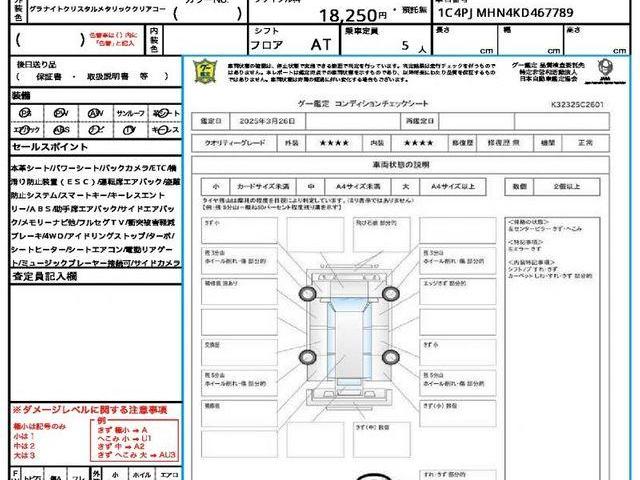Screen dimensions: 640x480
Task: Select the circled ABS equipment cell
Action: point(61,130)
